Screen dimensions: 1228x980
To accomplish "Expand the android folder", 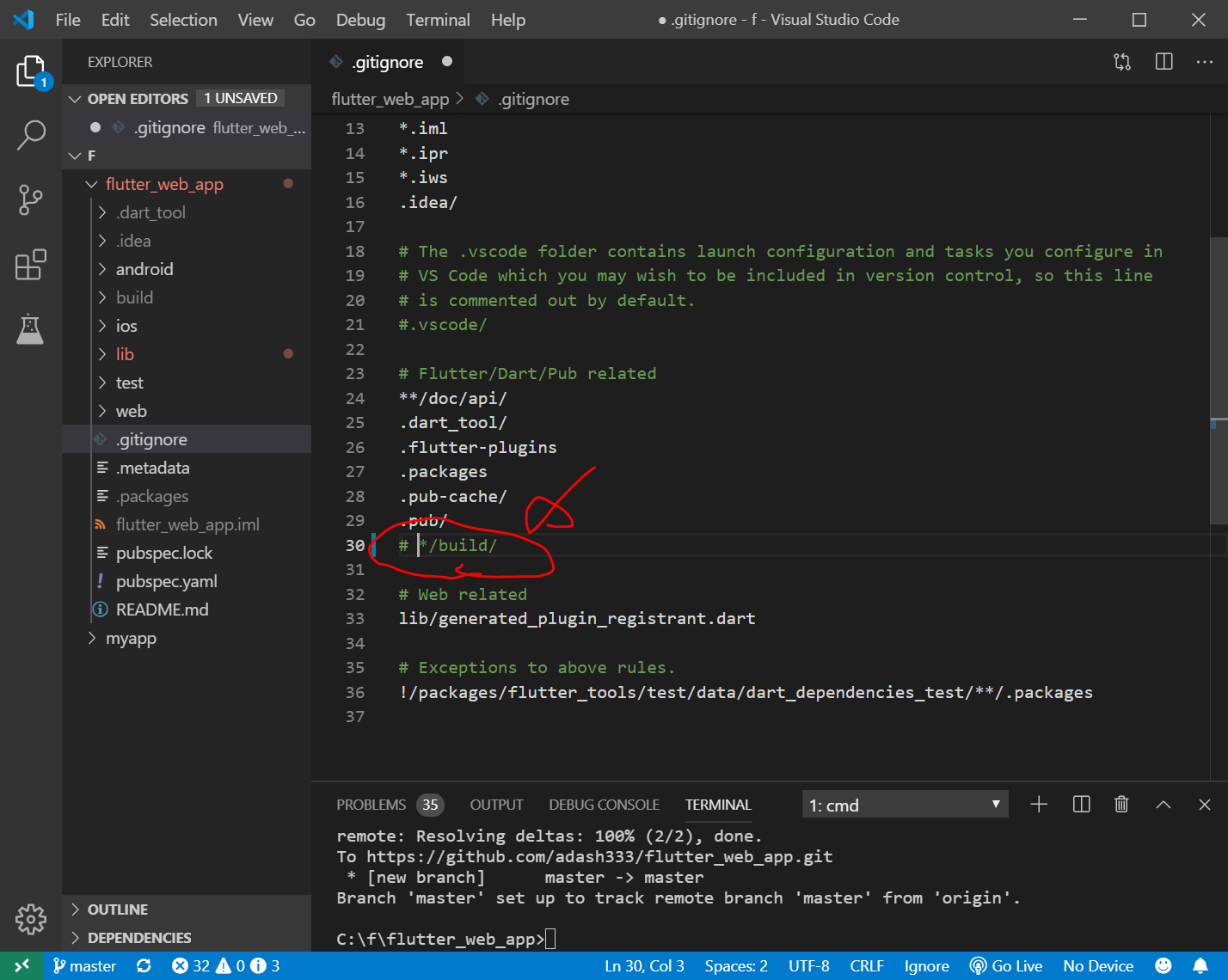I will pyautogui.click(x=144, y=269).
